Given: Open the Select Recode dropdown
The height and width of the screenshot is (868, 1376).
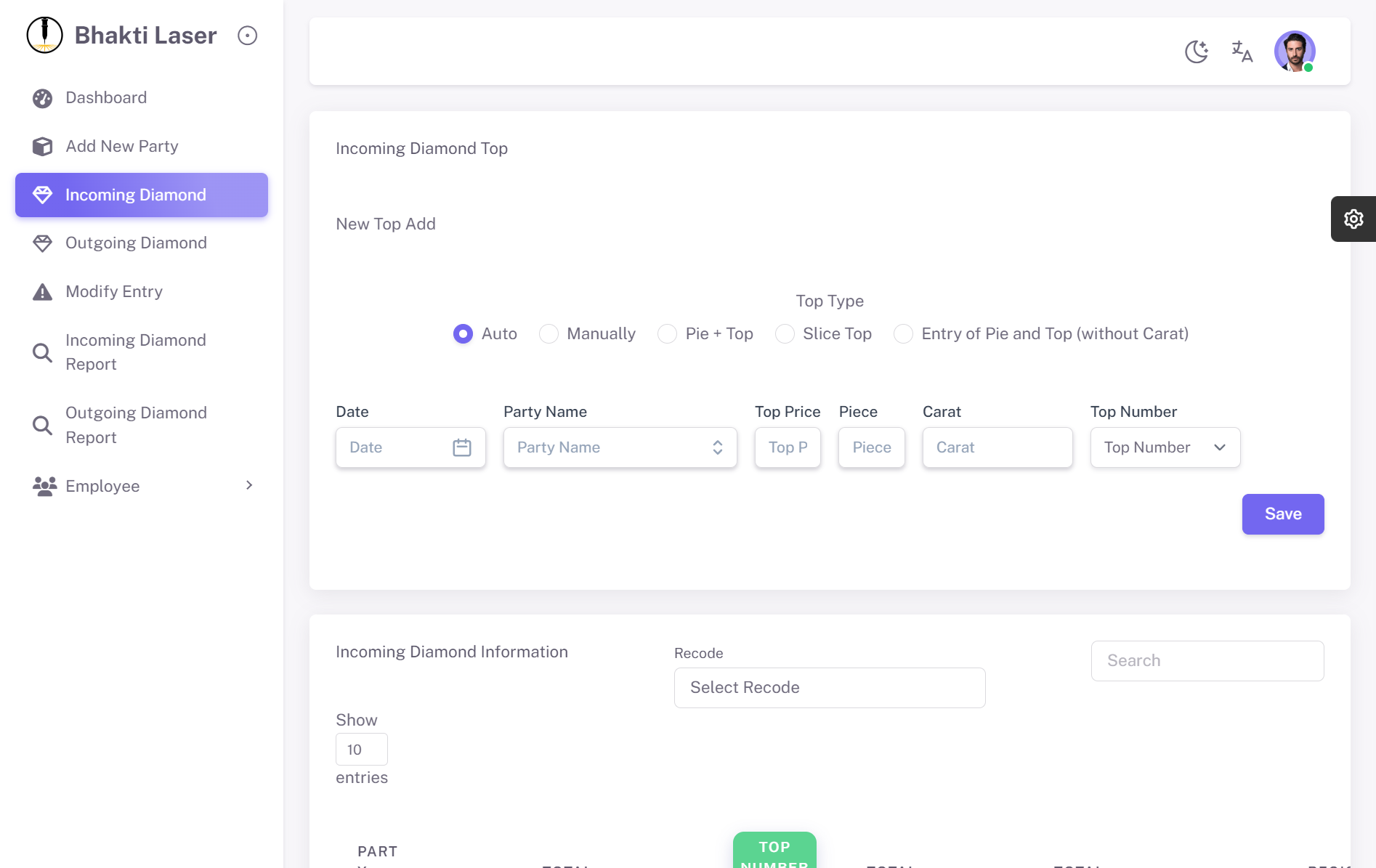Looking at the screenshot, I should tap(829, 688).
